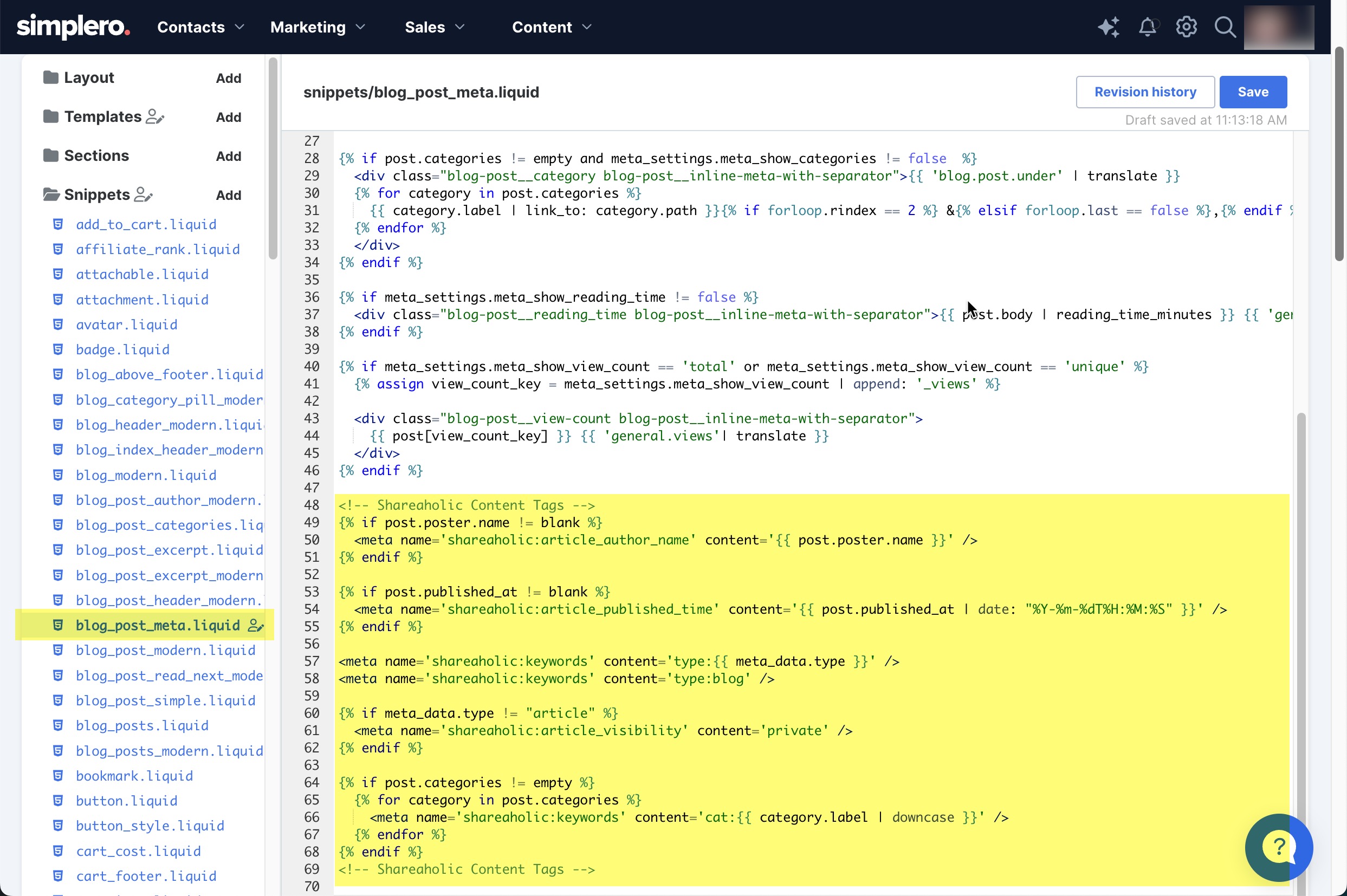Open blog_post_modern.liquid snippet
The height and width of the screenshot is (896, 1347).
pyautogui.click(x=166, y=650)
